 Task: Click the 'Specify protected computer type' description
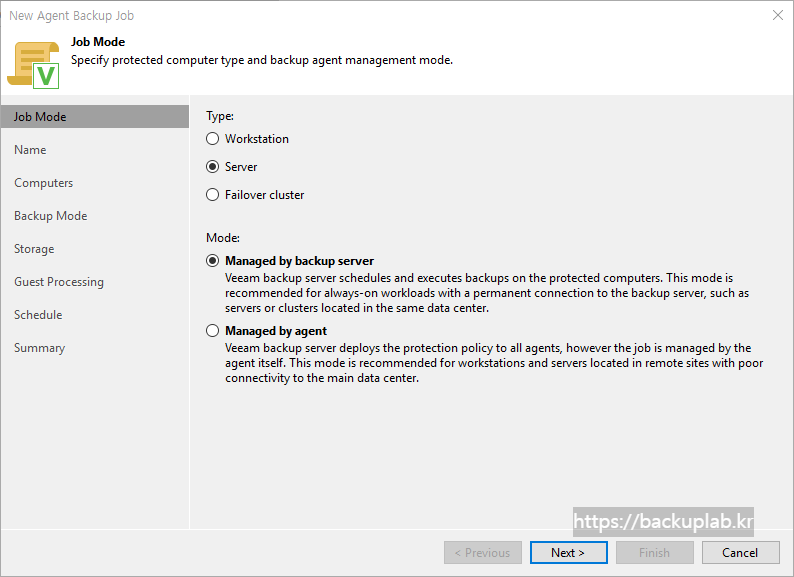(x=262, y=60)
